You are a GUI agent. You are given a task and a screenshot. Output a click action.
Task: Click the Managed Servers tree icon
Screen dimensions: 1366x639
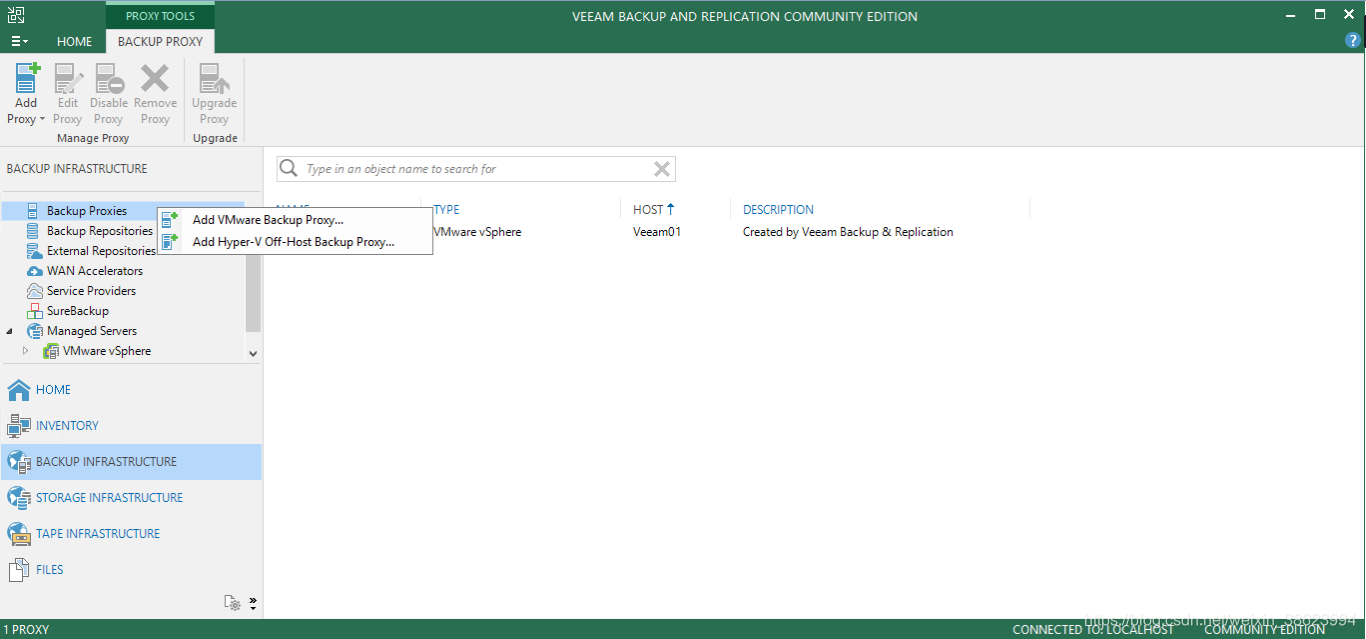coord(34,331)
